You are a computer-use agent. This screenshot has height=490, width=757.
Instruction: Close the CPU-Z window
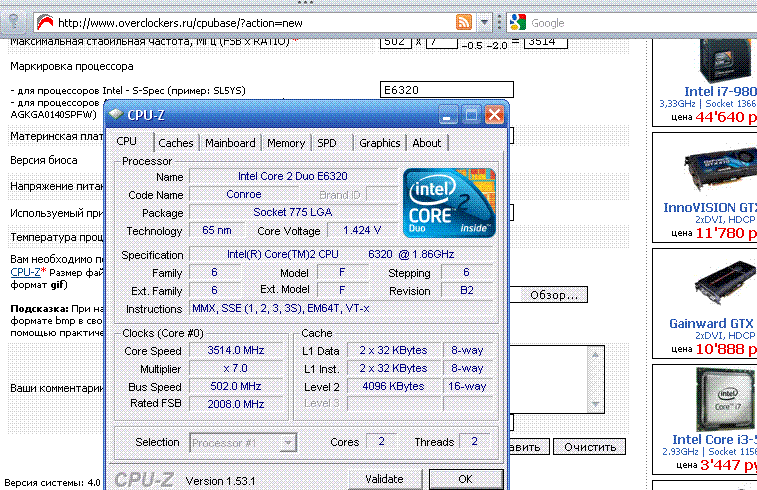[494, 115]
